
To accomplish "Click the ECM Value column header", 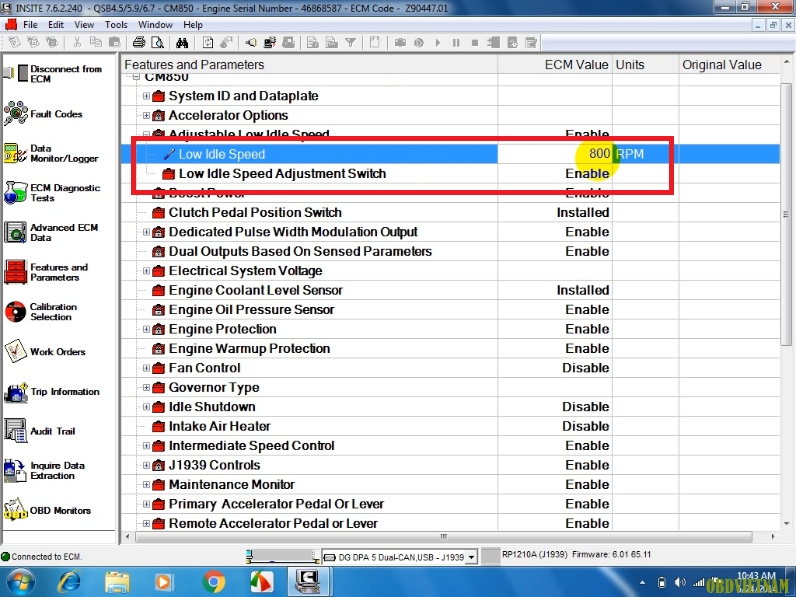I will (555, 64).
